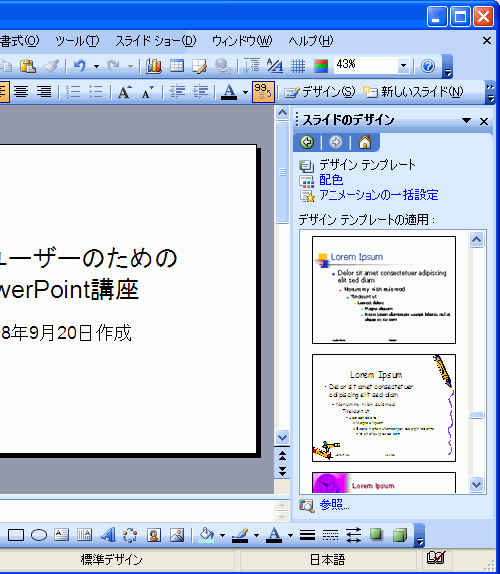Toggle the highlighted 99 formatting toolbar button
The height and width of the screenshot is (574, 500).
(263, 92)
